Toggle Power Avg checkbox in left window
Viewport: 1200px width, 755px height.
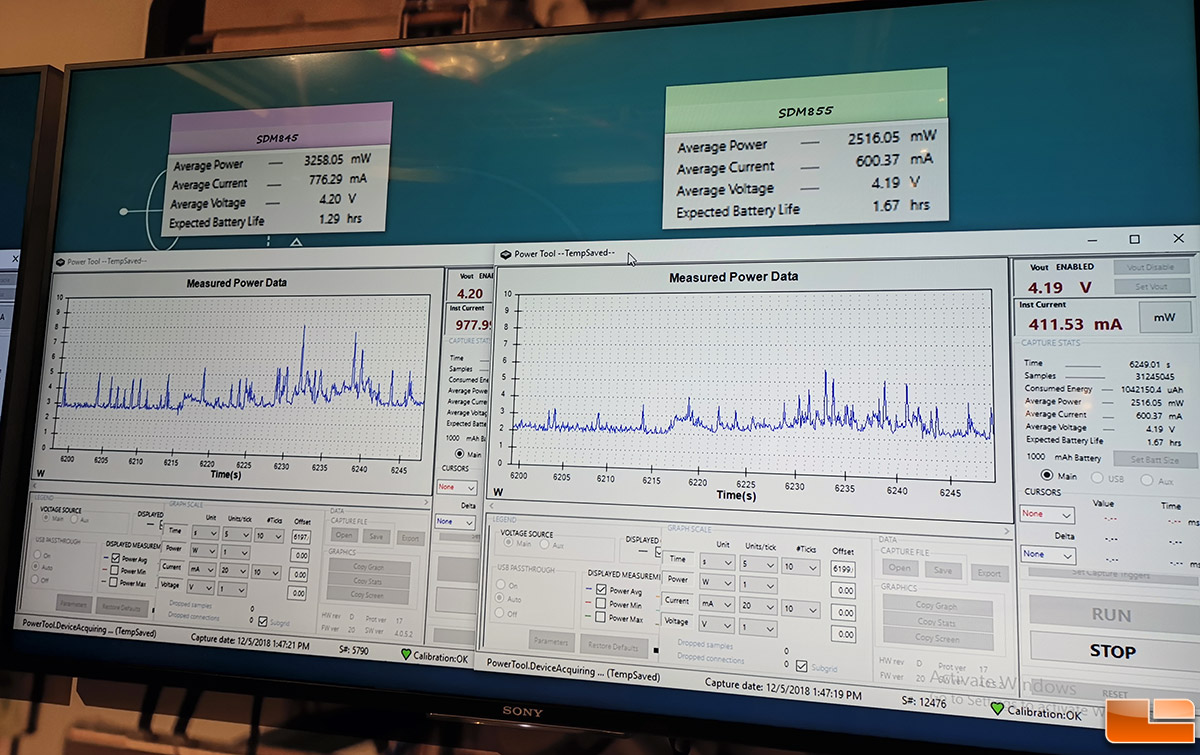(116, 559)
